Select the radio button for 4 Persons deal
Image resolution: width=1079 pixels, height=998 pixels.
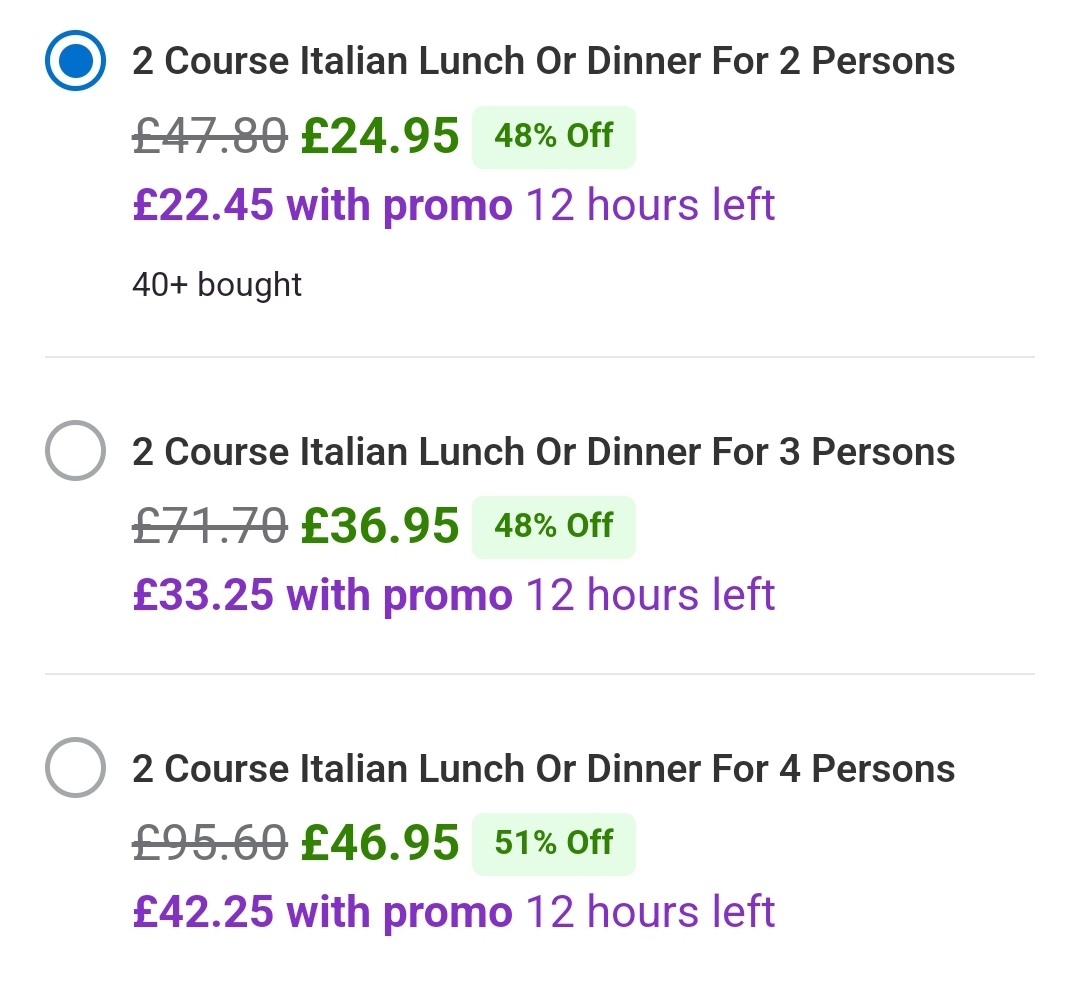pyautogui.click(x=75, y=768)
